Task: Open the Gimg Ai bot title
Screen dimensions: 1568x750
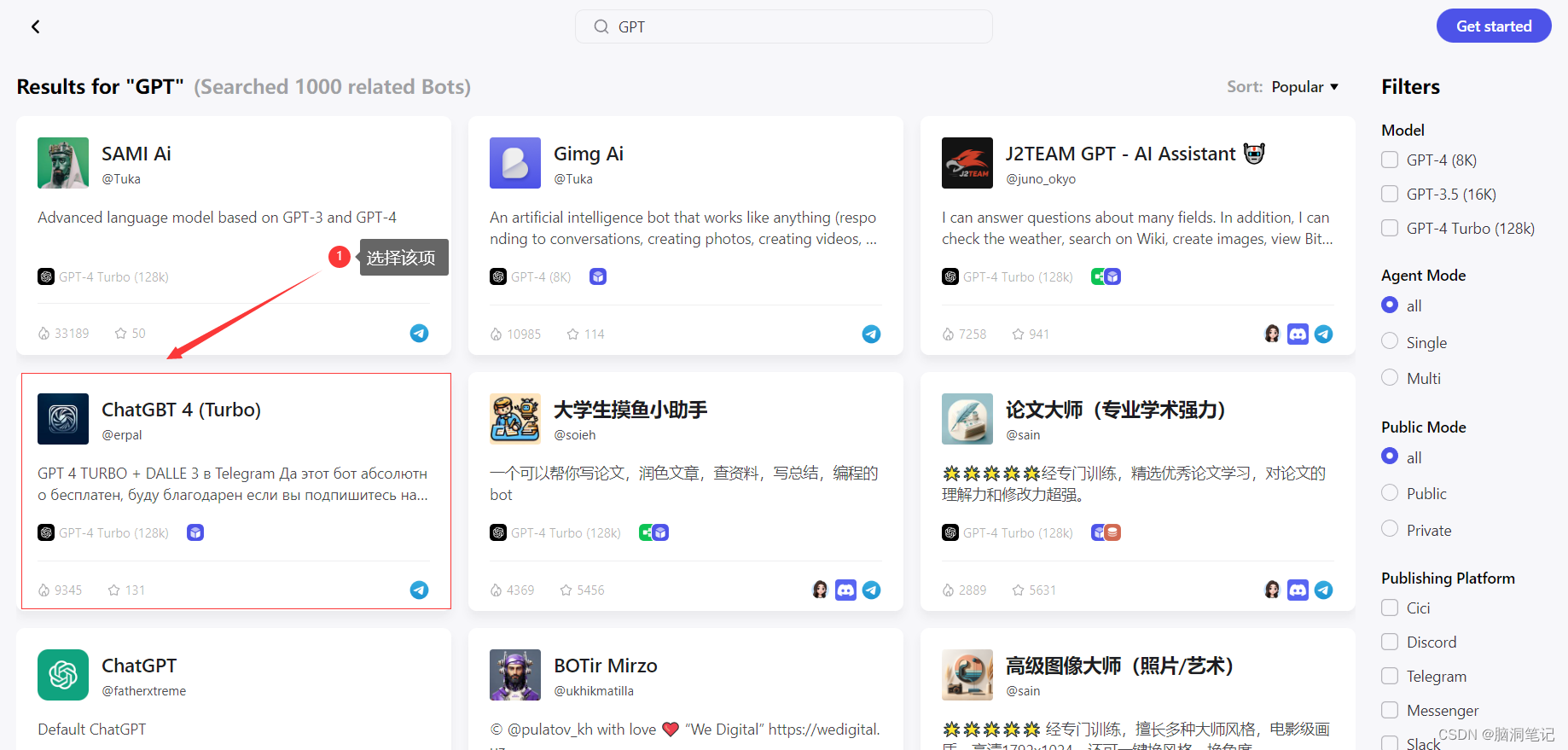Action: coord(589,154)
